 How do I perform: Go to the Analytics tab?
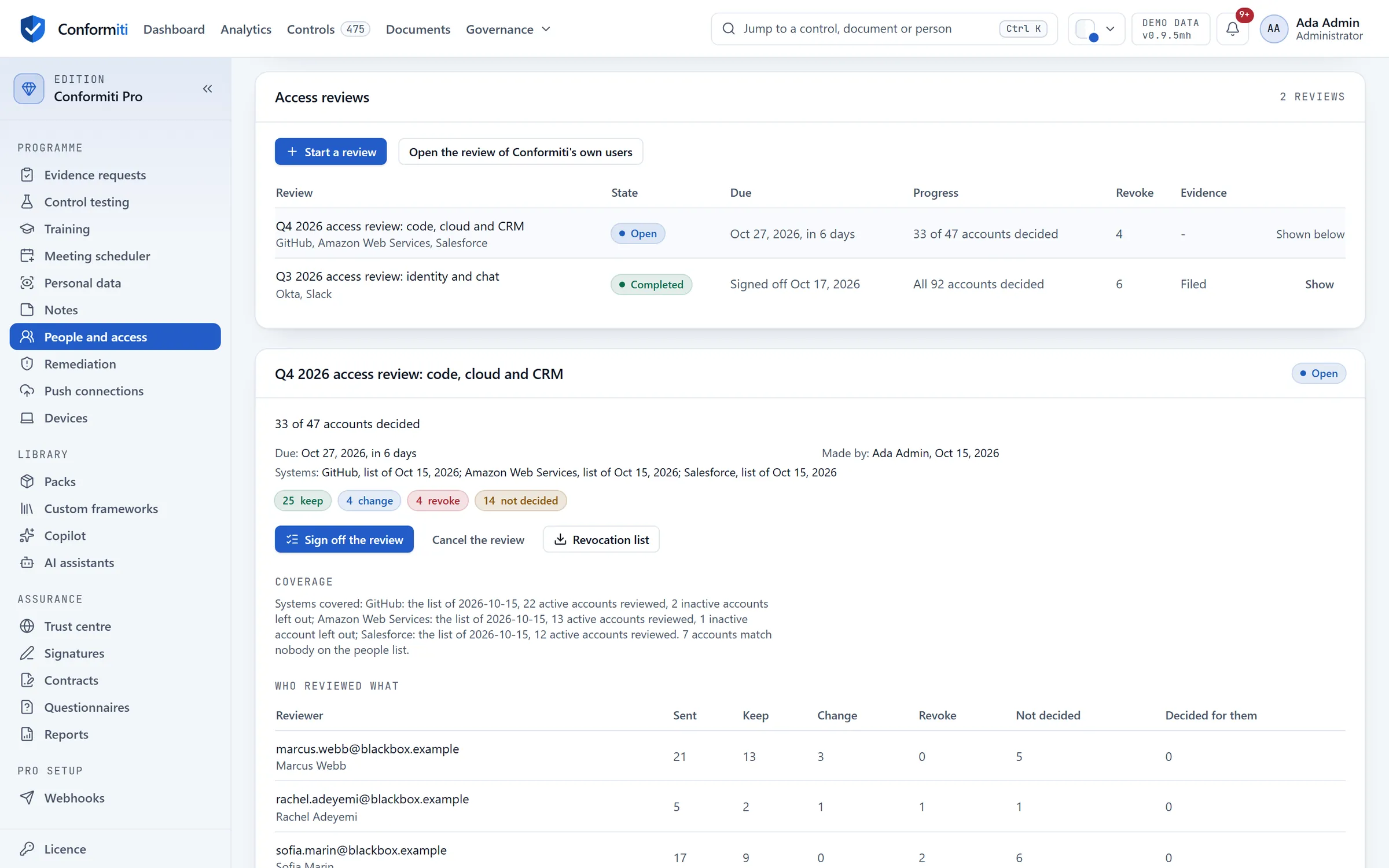246,29
